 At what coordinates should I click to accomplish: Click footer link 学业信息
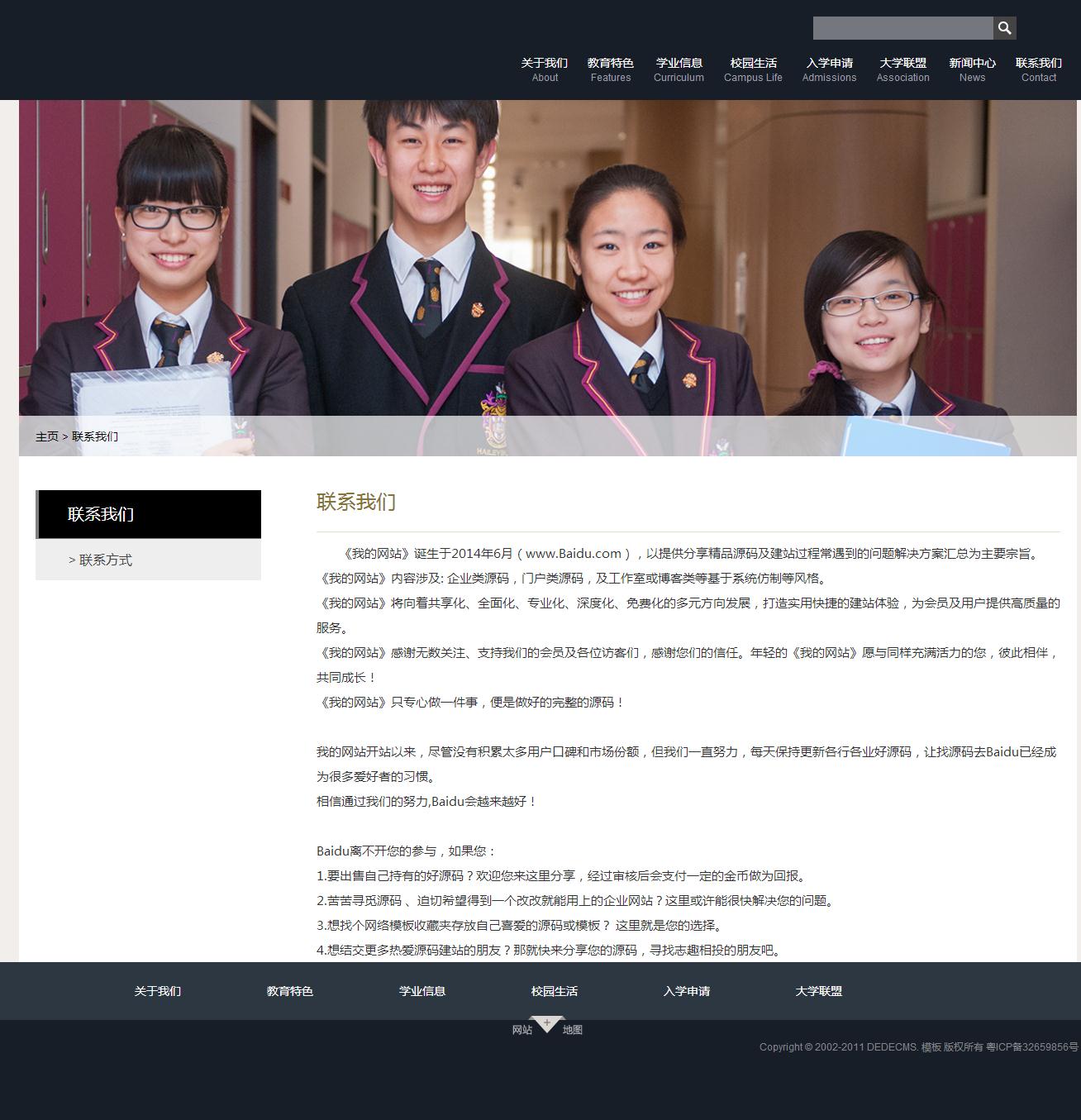[422, 991]
